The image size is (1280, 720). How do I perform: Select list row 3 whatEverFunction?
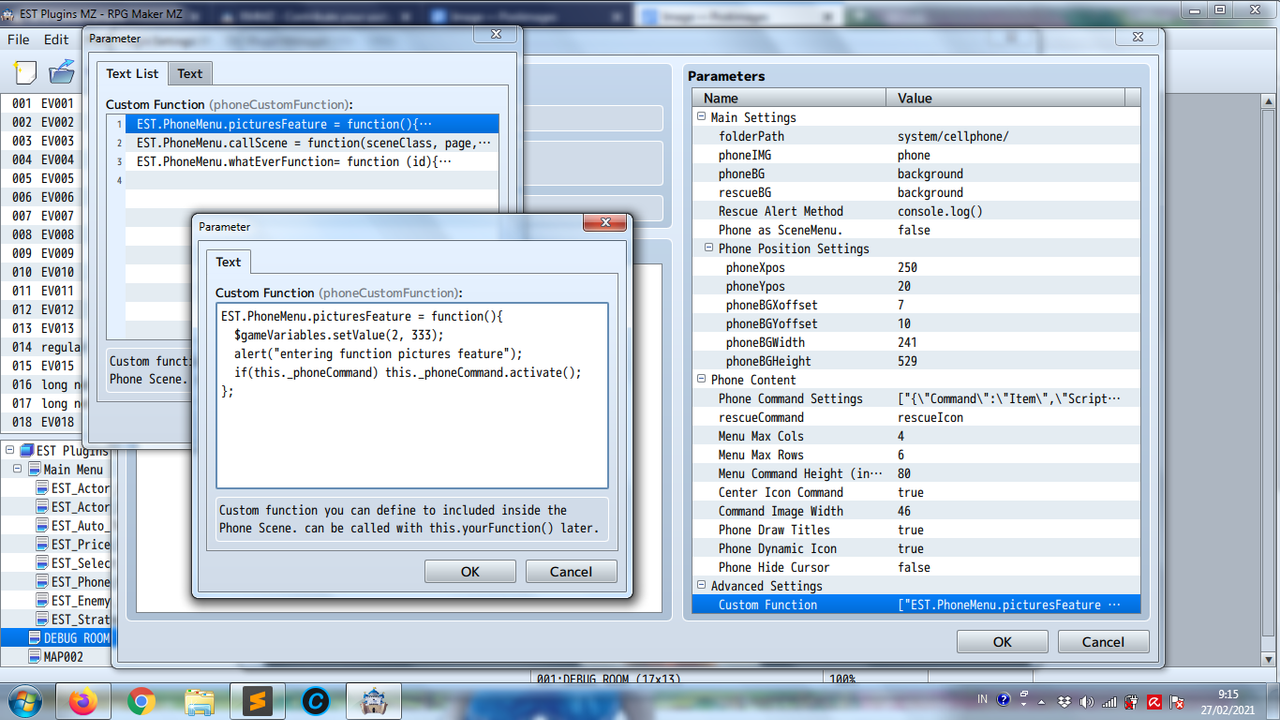[311, 161]
